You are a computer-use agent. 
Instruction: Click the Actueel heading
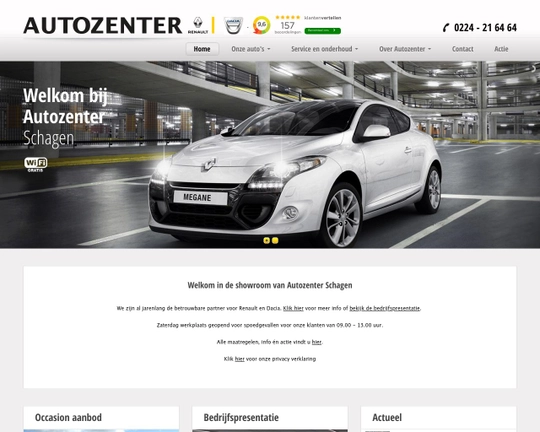[x=387, y=418]
